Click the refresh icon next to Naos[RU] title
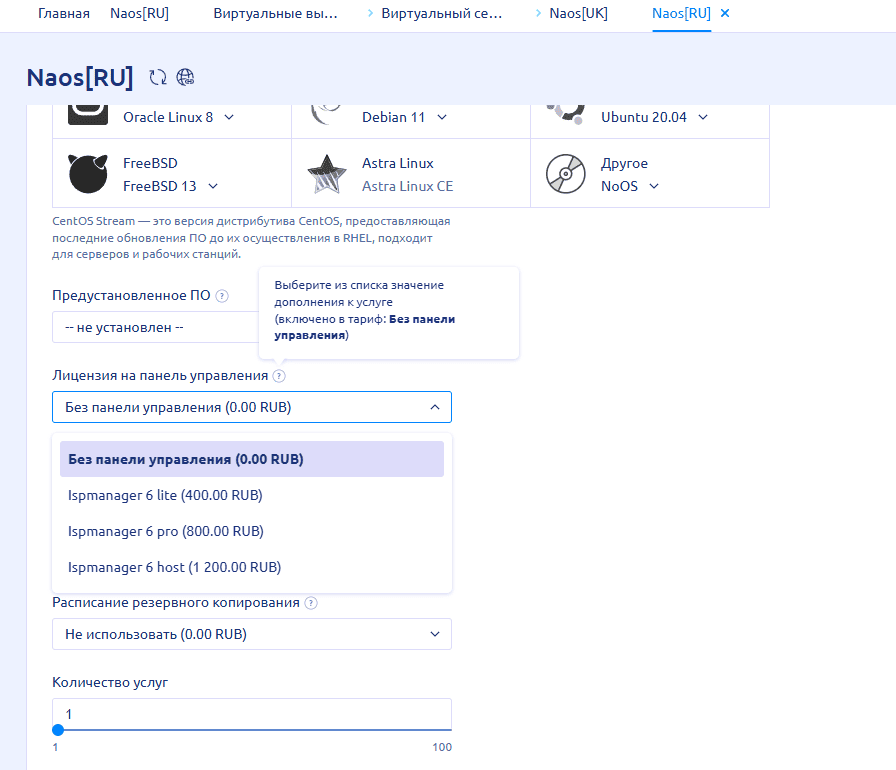The width and height of the screenshot is (896, 770). pos(157,77)
